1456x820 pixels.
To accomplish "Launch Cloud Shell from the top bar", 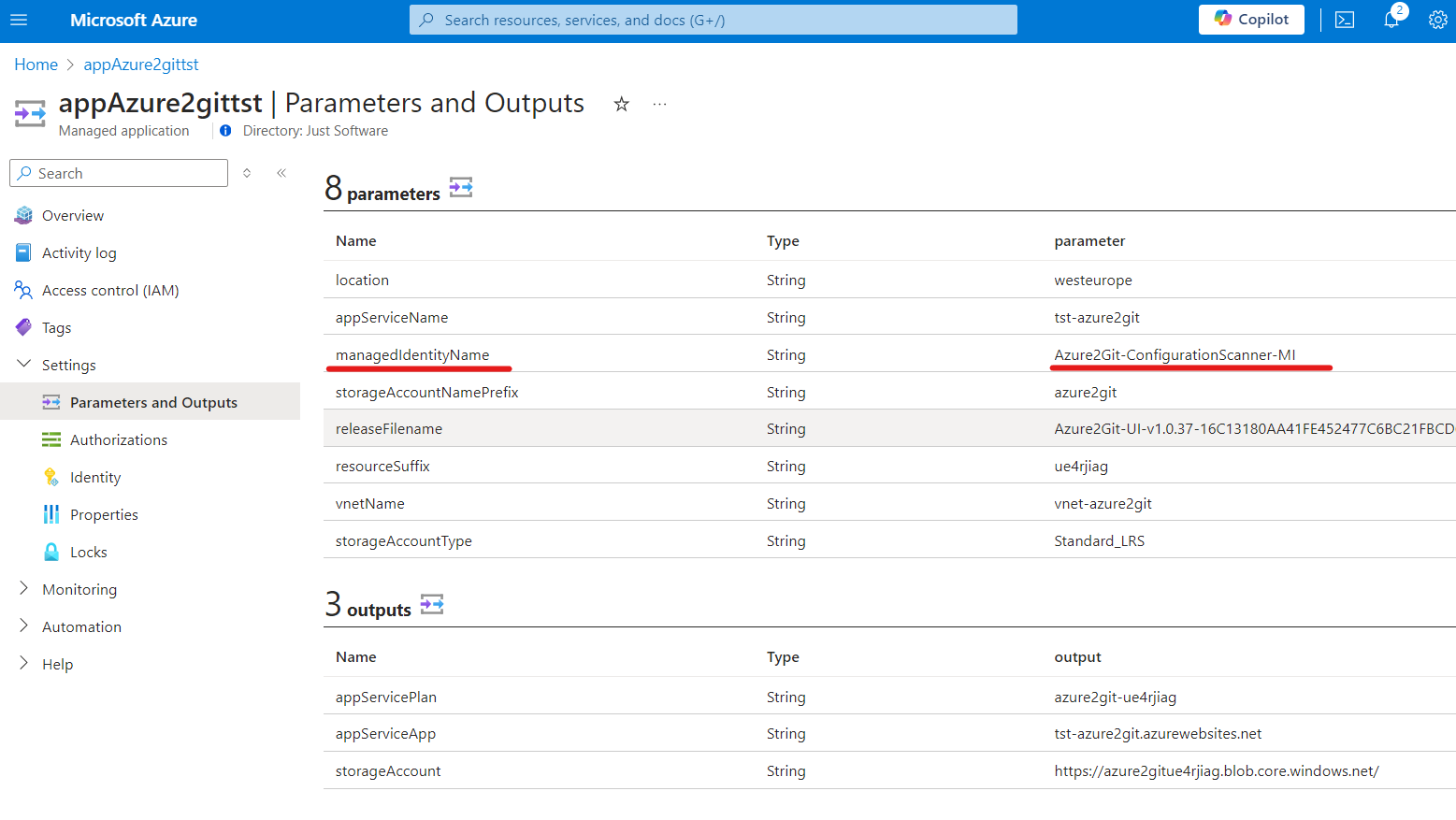I will coord(1344,19).
